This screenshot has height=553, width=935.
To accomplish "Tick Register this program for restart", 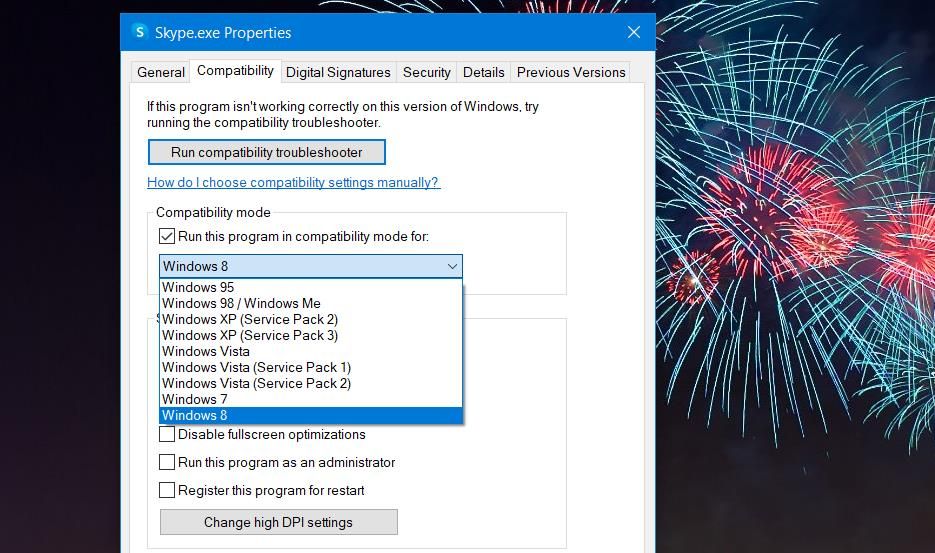I will pos(167,490).
